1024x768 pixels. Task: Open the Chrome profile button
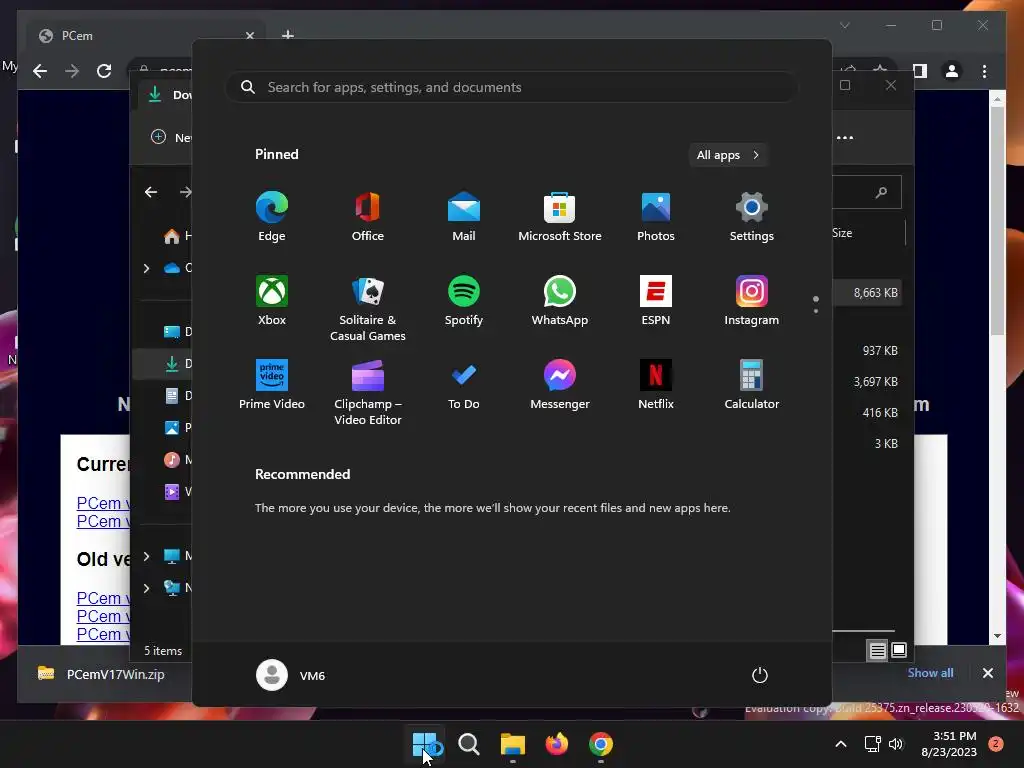(952, 71)
